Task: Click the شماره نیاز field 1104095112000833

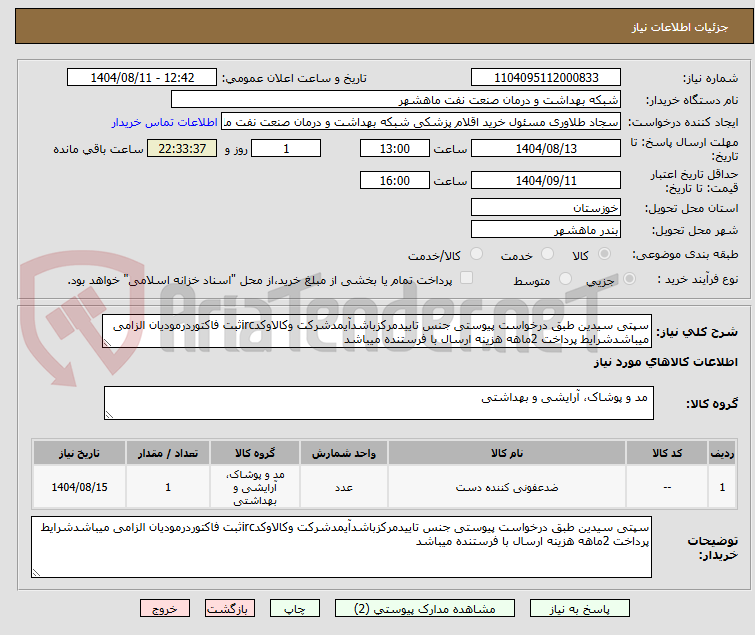Action: [546, 78]
